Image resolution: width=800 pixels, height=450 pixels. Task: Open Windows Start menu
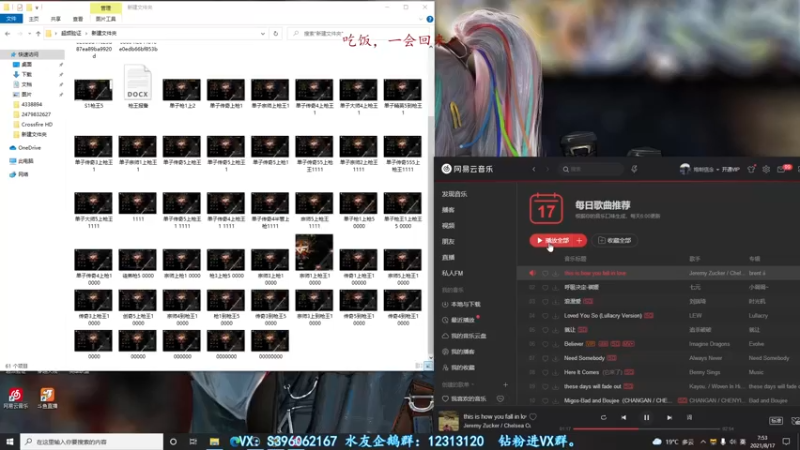point(10,441)
